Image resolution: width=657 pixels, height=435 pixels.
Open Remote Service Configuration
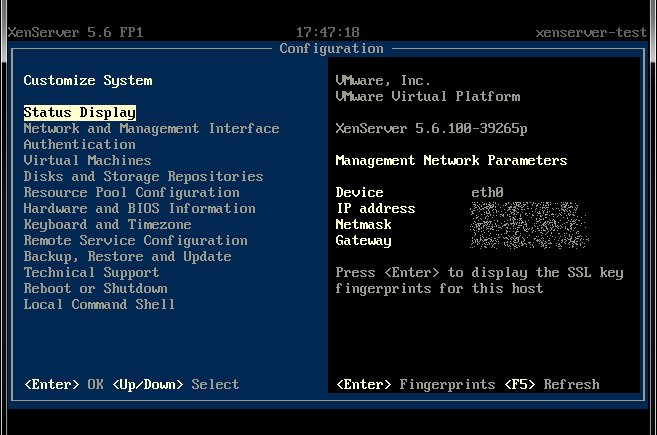click(135, 241)
